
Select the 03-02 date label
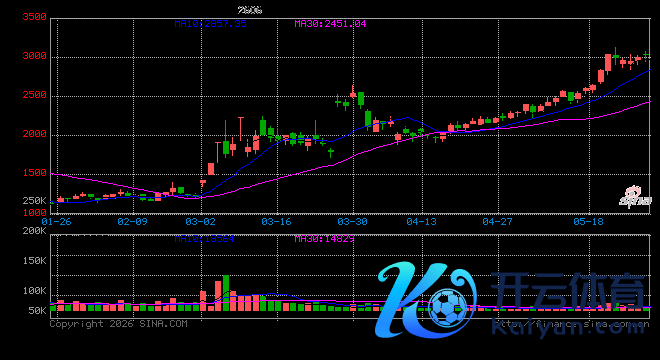click(x=200, y=222)
